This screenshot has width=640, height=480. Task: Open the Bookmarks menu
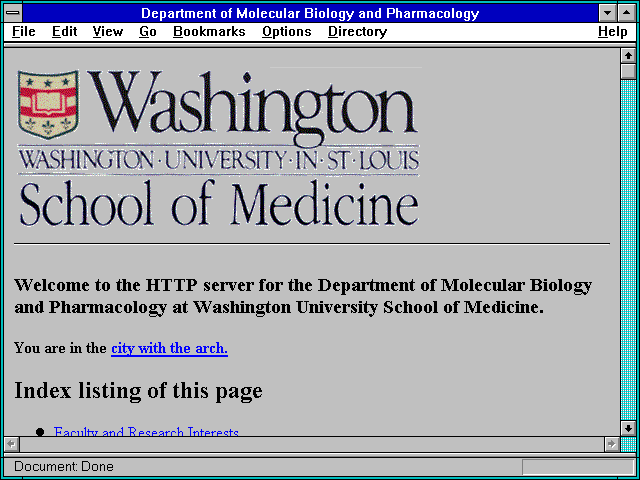pyautogui.click(x=209, y=32)
